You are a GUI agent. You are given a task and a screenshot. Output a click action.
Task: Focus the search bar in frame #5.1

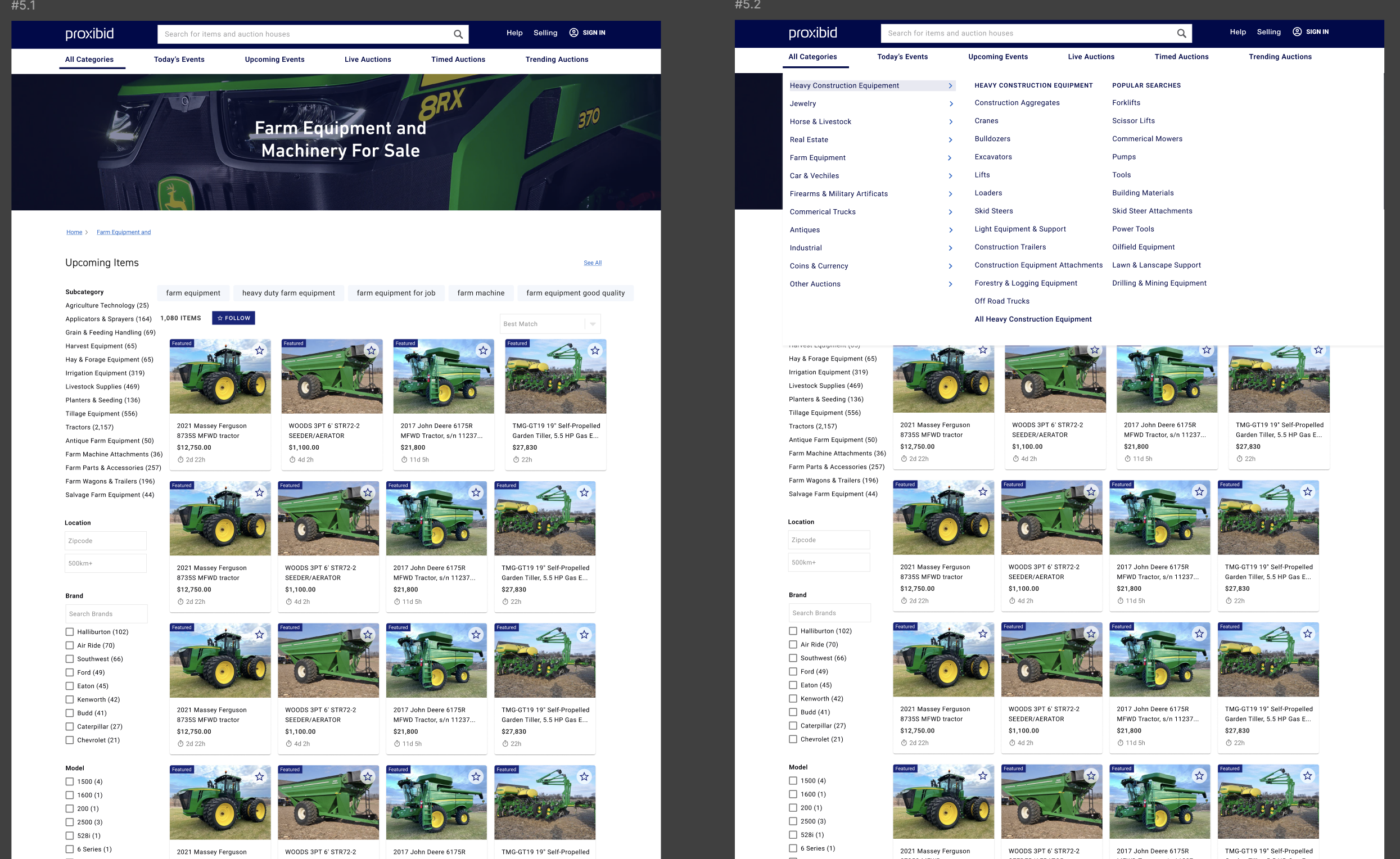tap(313, 34)
